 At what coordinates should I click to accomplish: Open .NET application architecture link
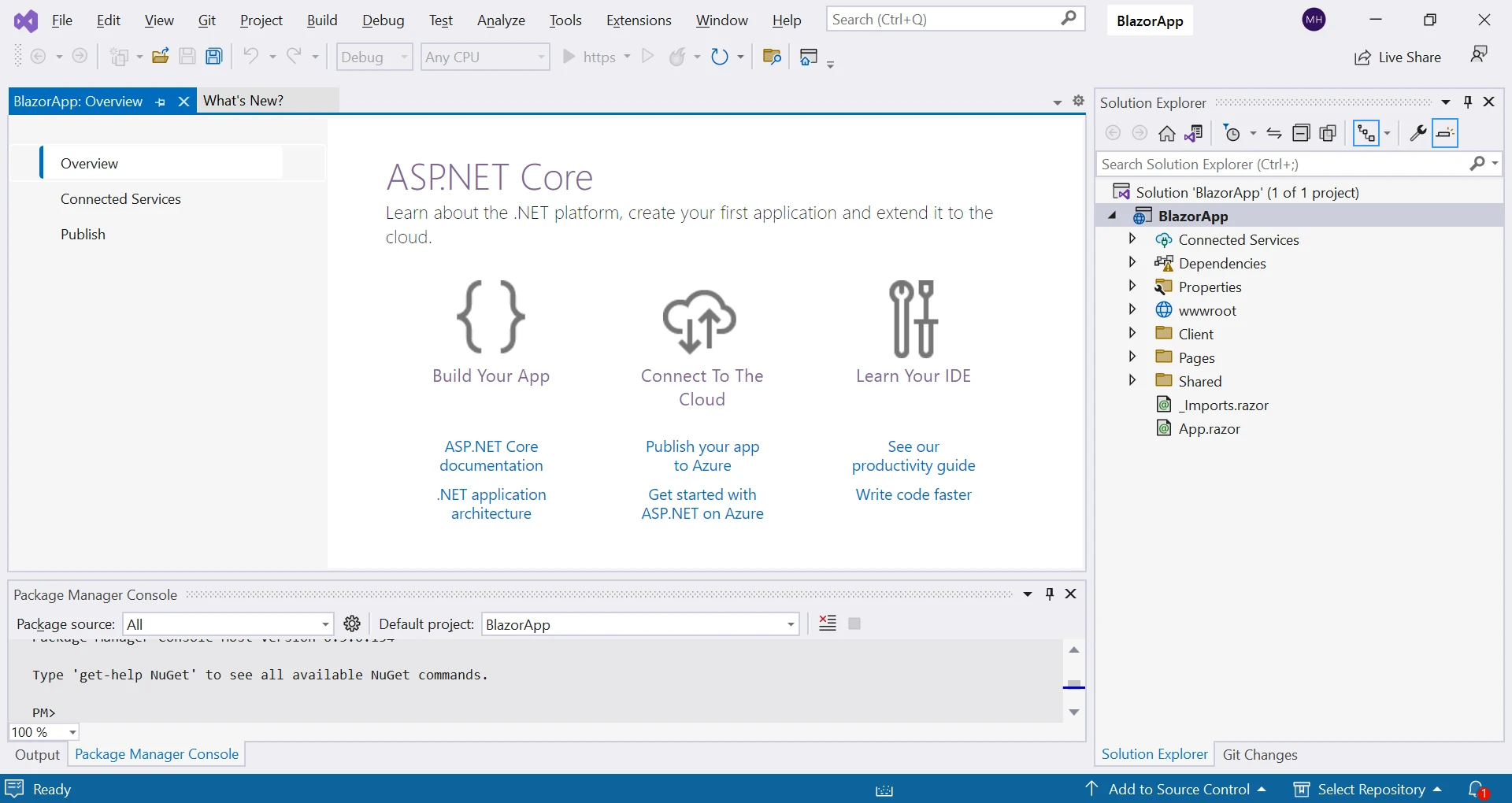[x=491, y=504]
